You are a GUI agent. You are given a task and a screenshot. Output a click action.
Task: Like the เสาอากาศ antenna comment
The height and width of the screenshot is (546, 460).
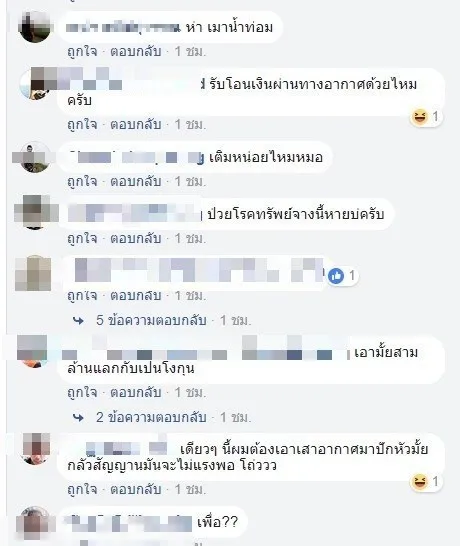[82, 490]
